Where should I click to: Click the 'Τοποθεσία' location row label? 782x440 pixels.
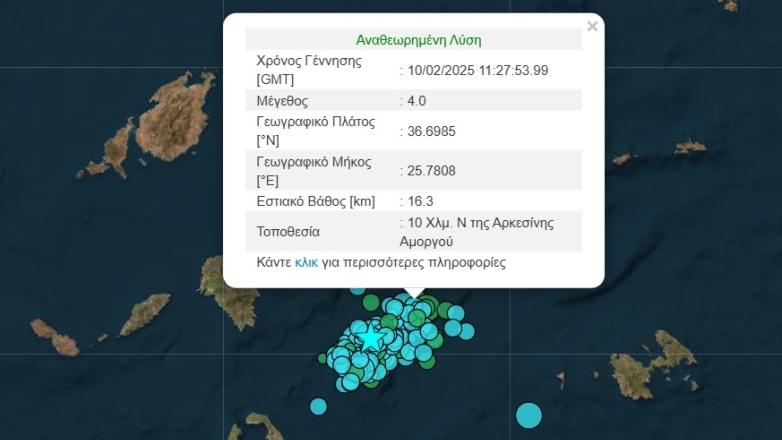pos(288,231)
